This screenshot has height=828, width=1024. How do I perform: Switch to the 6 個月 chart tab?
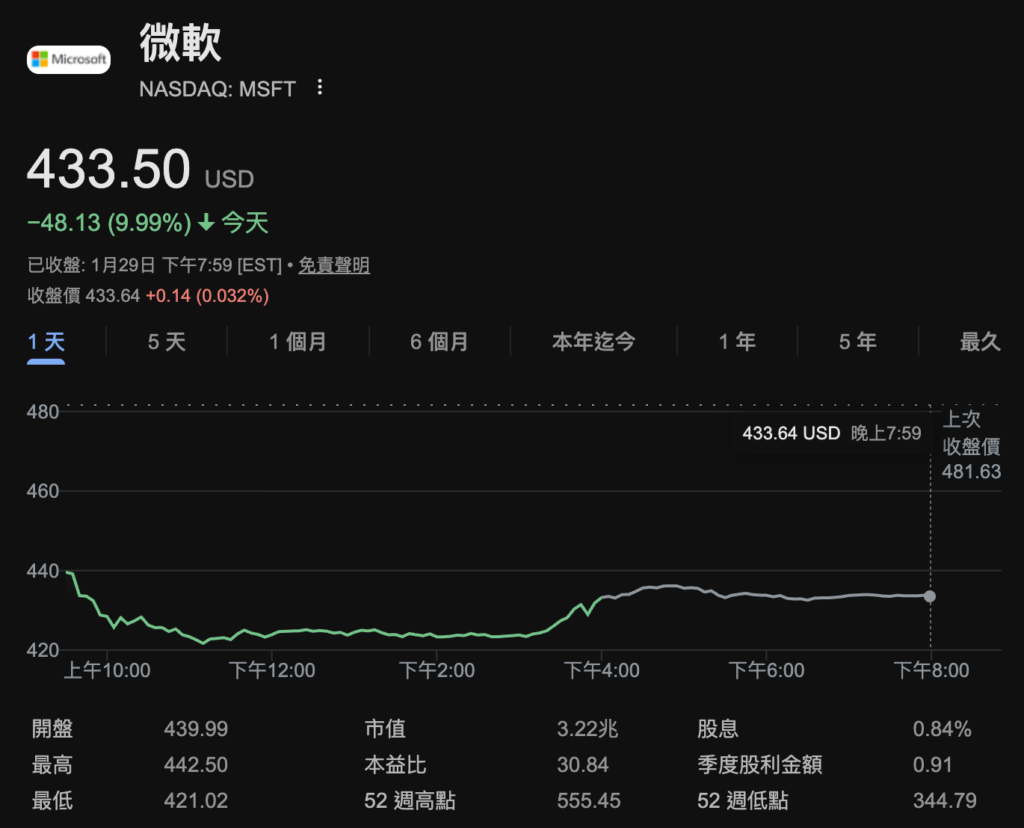tap(440, 342)
